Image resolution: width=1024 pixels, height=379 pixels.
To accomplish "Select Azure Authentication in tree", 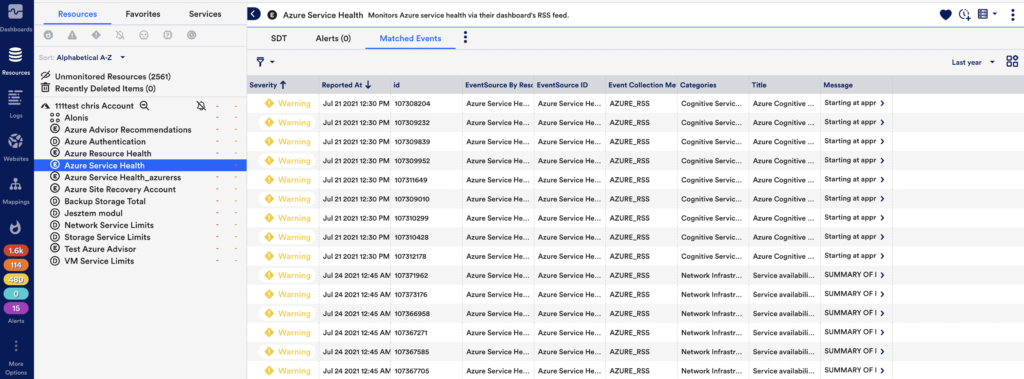I will point(105,142).
